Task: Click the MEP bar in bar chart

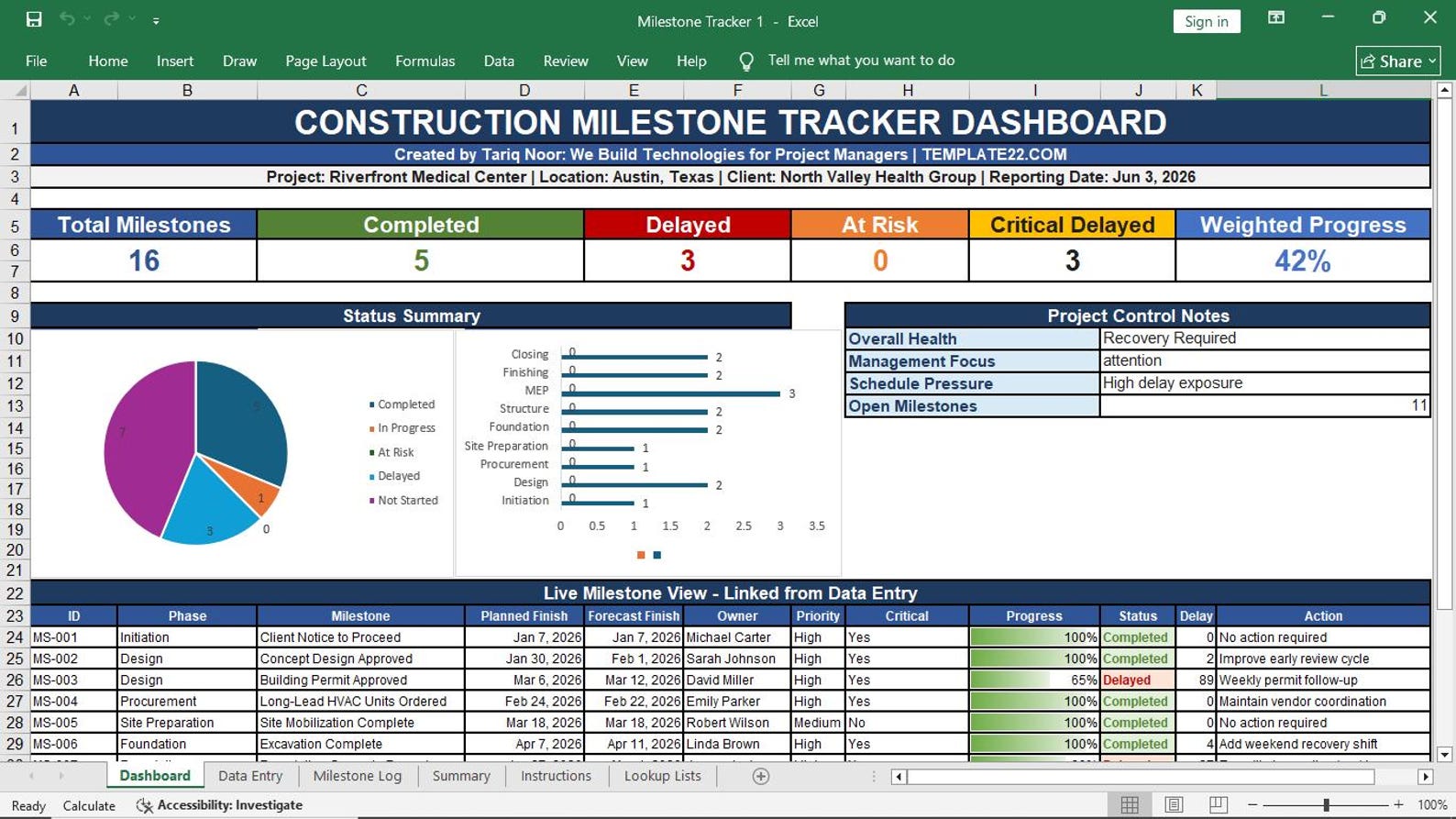Action: pos(672,393)
